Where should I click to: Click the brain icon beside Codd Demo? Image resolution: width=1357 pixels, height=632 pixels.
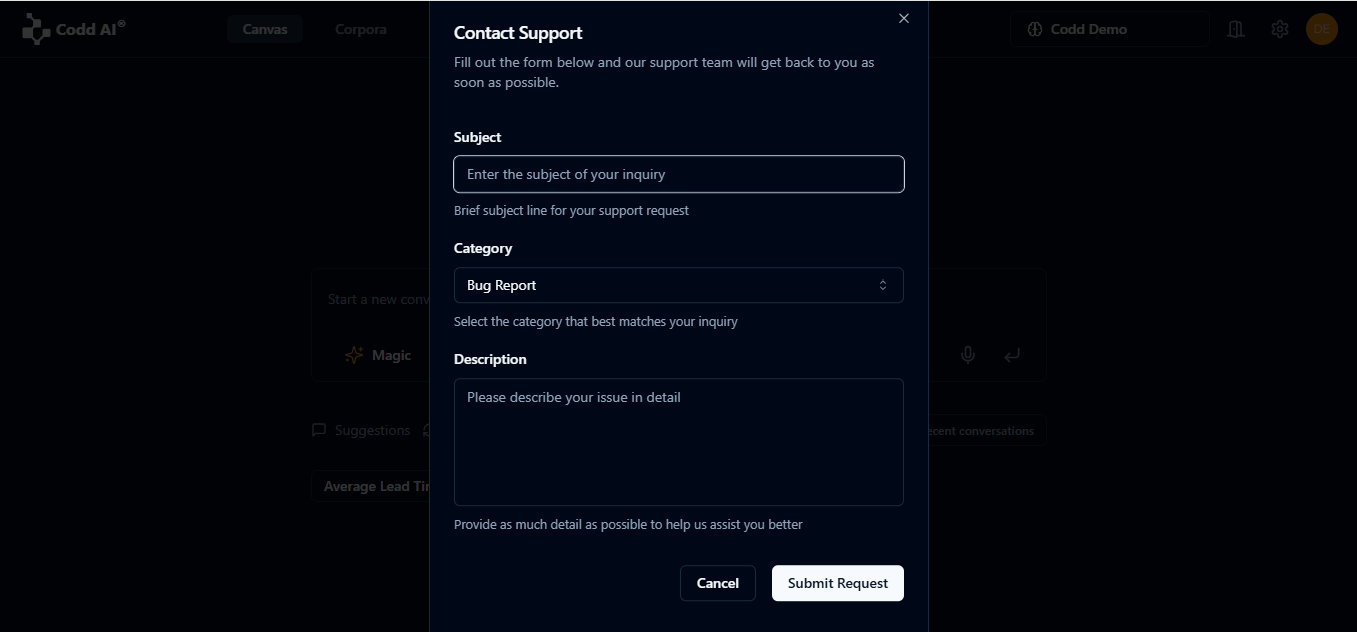(1034, 29)
